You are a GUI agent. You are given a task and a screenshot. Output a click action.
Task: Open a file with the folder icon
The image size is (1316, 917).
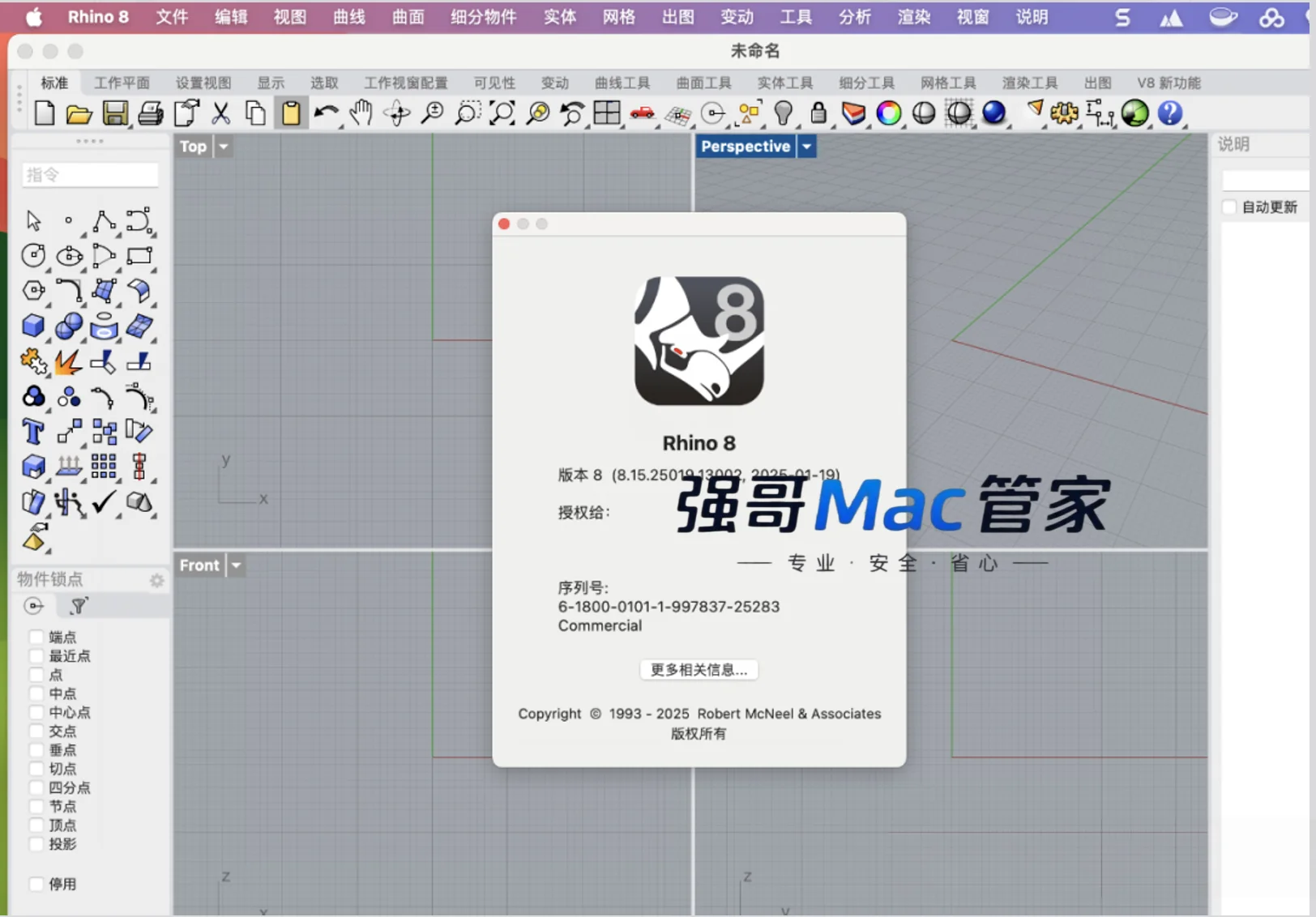(79, 113)
